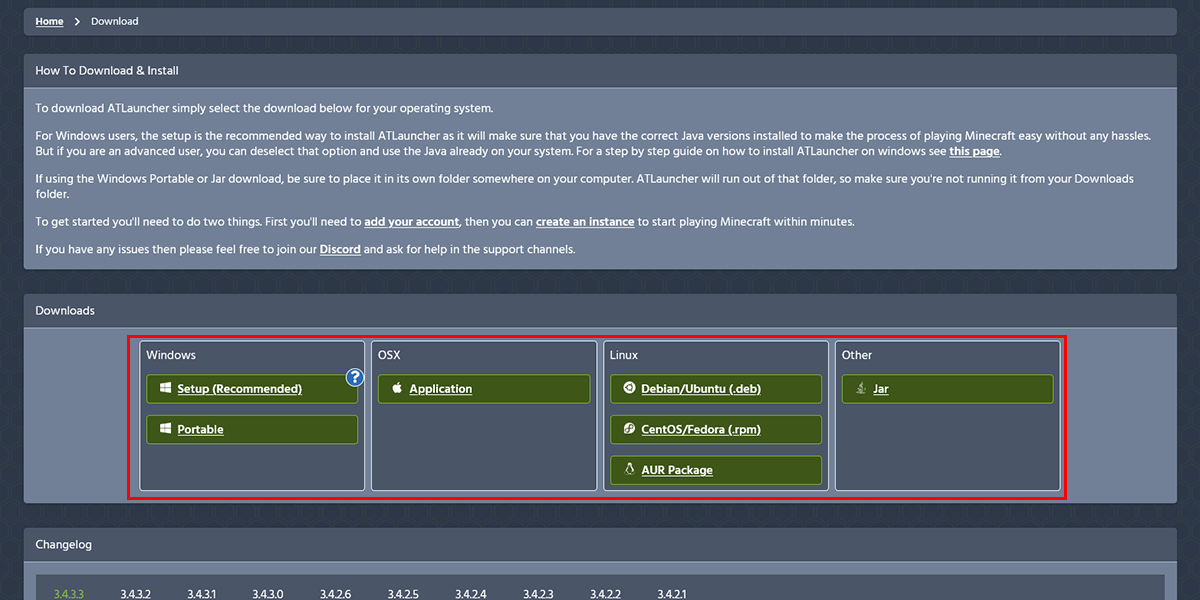Download the Windows Setup (Recommended) installer
1200x600 pixels.
pyautogui.click(x=252, y=389)
